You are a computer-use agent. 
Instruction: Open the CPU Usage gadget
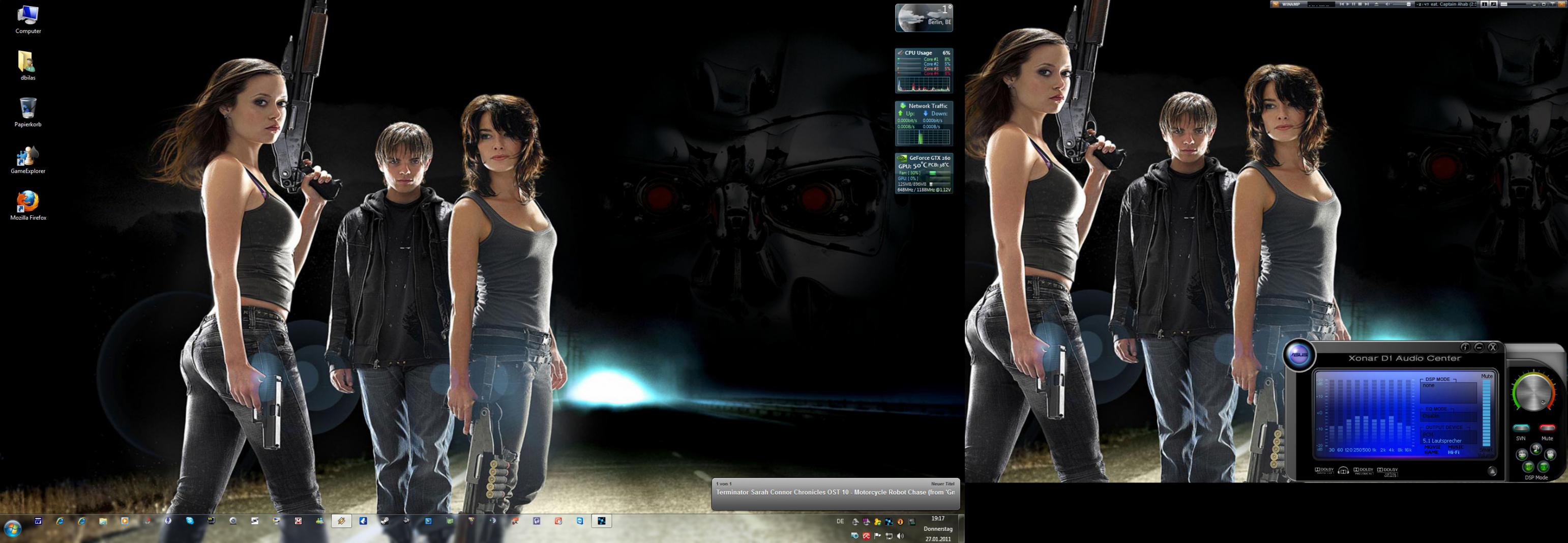924,71
